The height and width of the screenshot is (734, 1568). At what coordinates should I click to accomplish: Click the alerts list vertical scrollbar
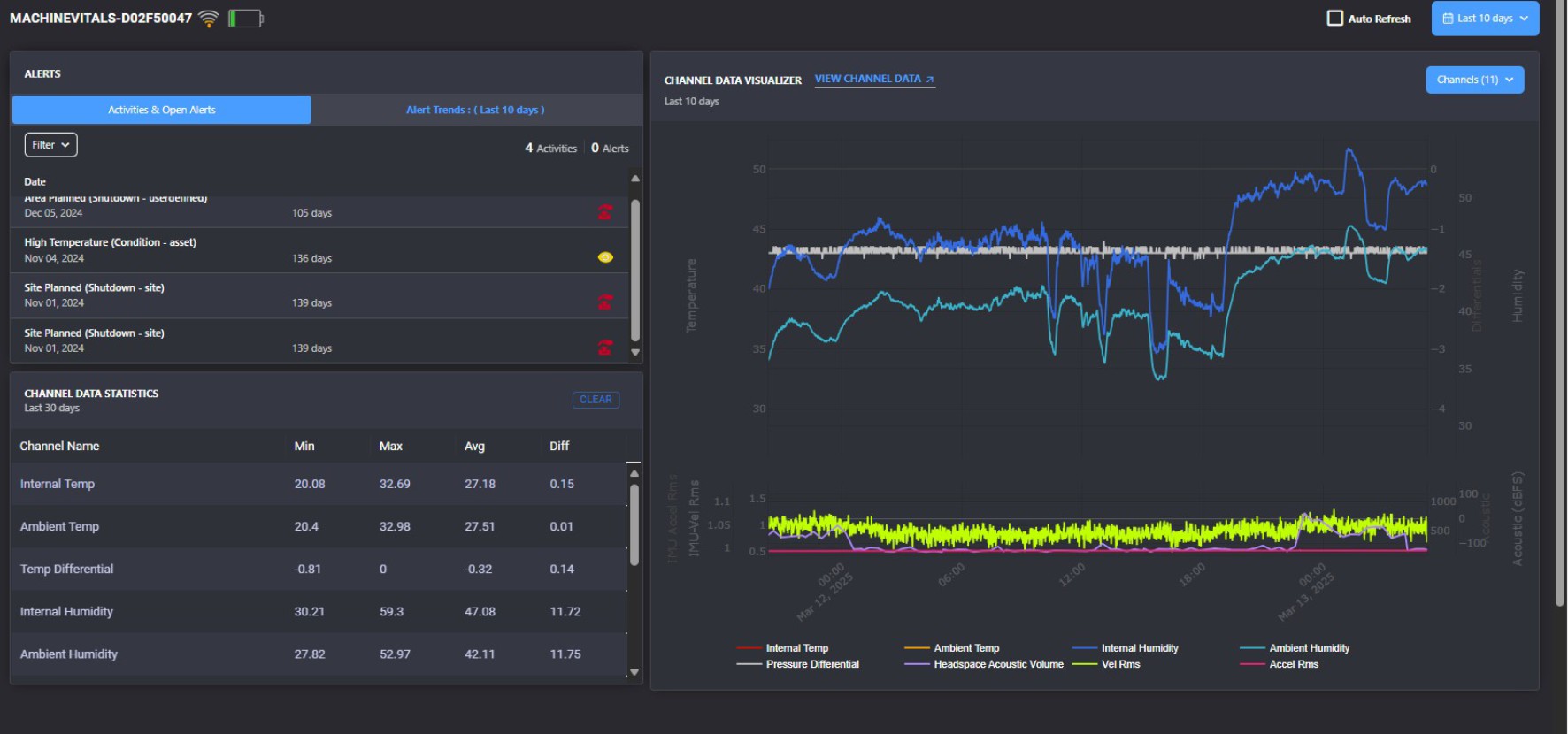click(x=634, y=270)
